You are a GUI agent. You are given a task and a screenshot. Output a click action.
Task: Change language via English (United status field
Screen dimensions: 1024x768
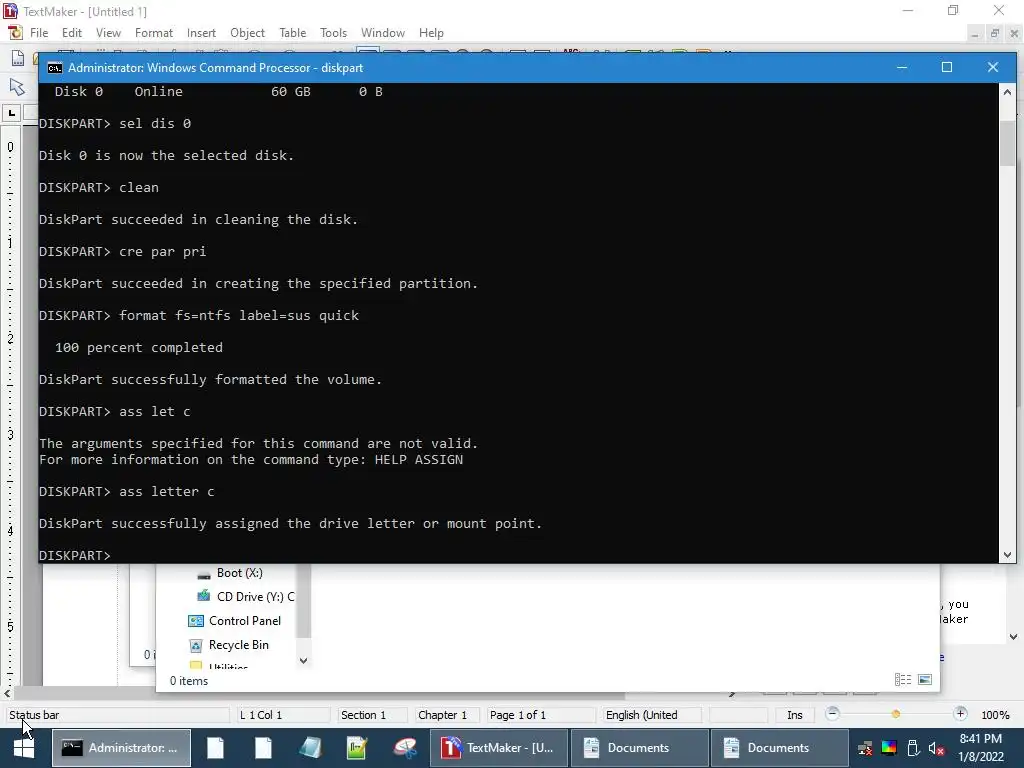(650, 715)
